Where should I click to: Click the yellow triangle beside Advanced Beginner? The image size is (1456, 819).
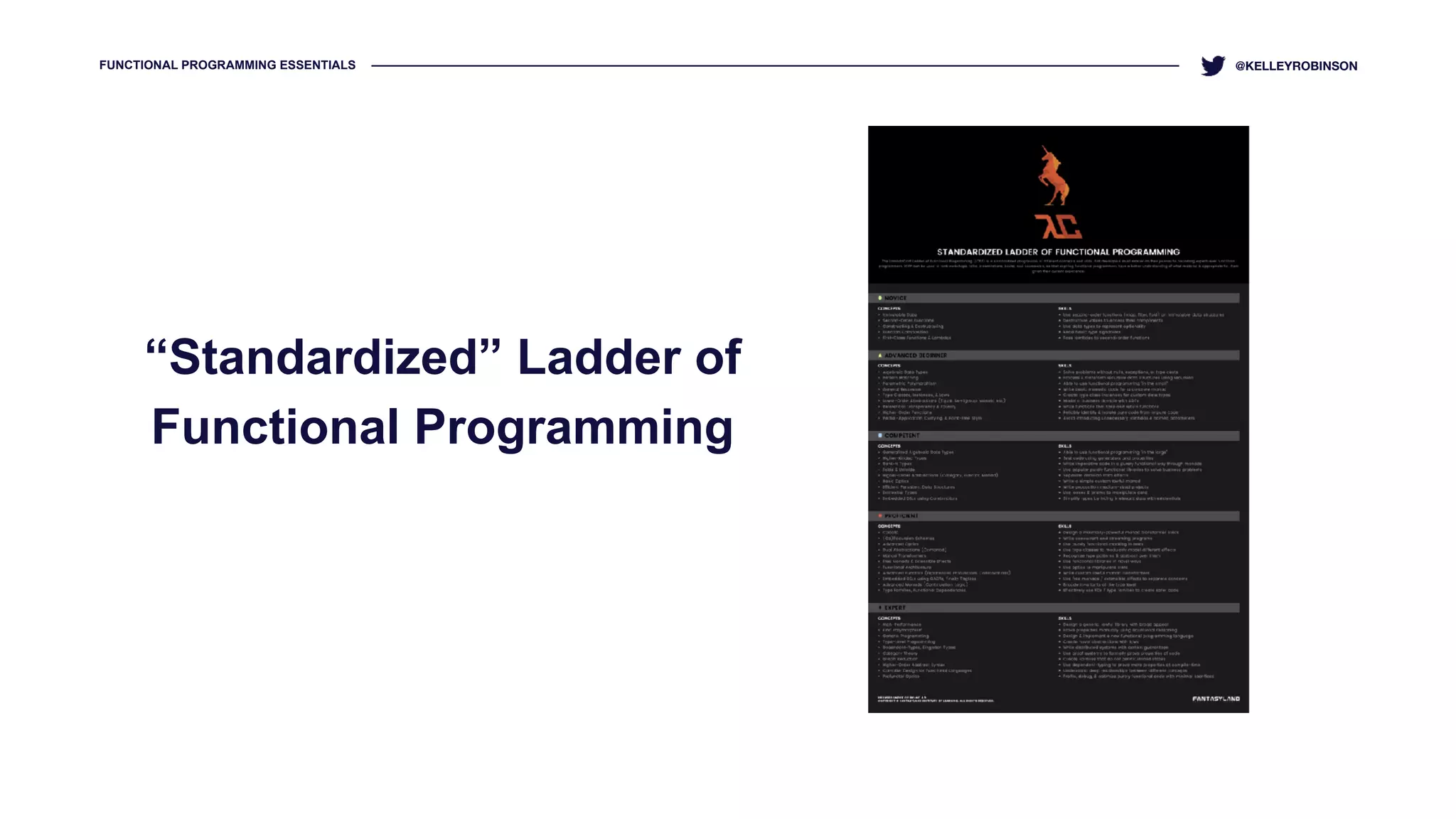pyautogui.click(x=880, y=355)
